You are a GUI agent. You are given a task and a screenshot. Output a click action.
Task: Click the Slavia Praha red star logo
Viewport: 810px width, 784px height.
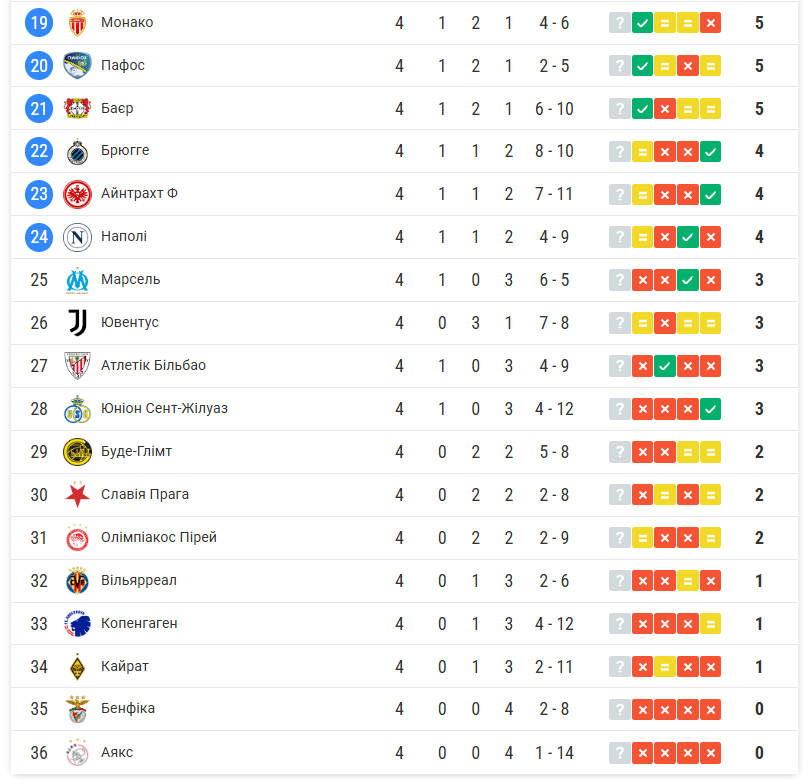(x=77, y=494)
